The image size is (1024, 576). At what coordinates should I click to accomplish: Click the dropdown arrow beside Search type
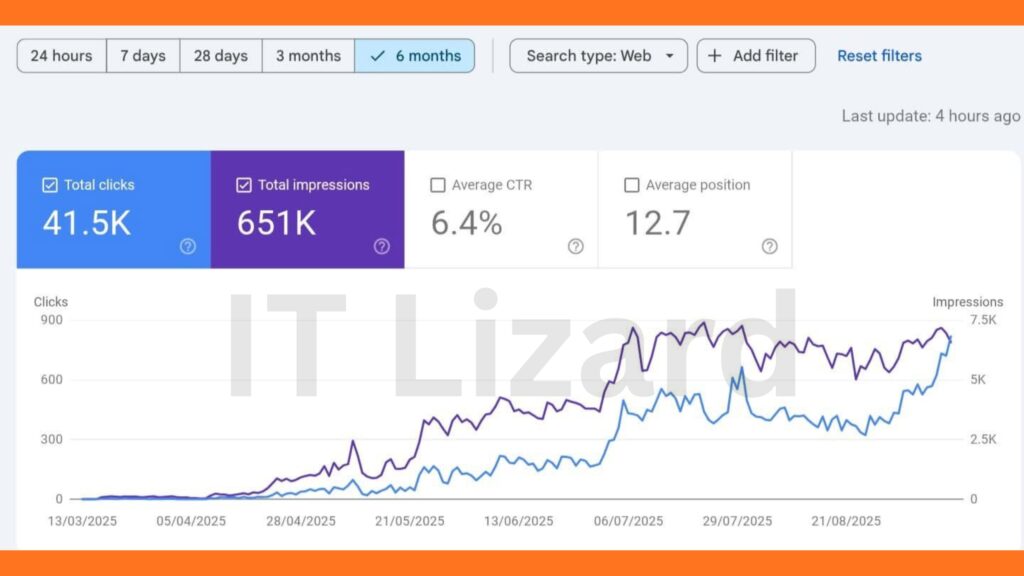point(670,56)
